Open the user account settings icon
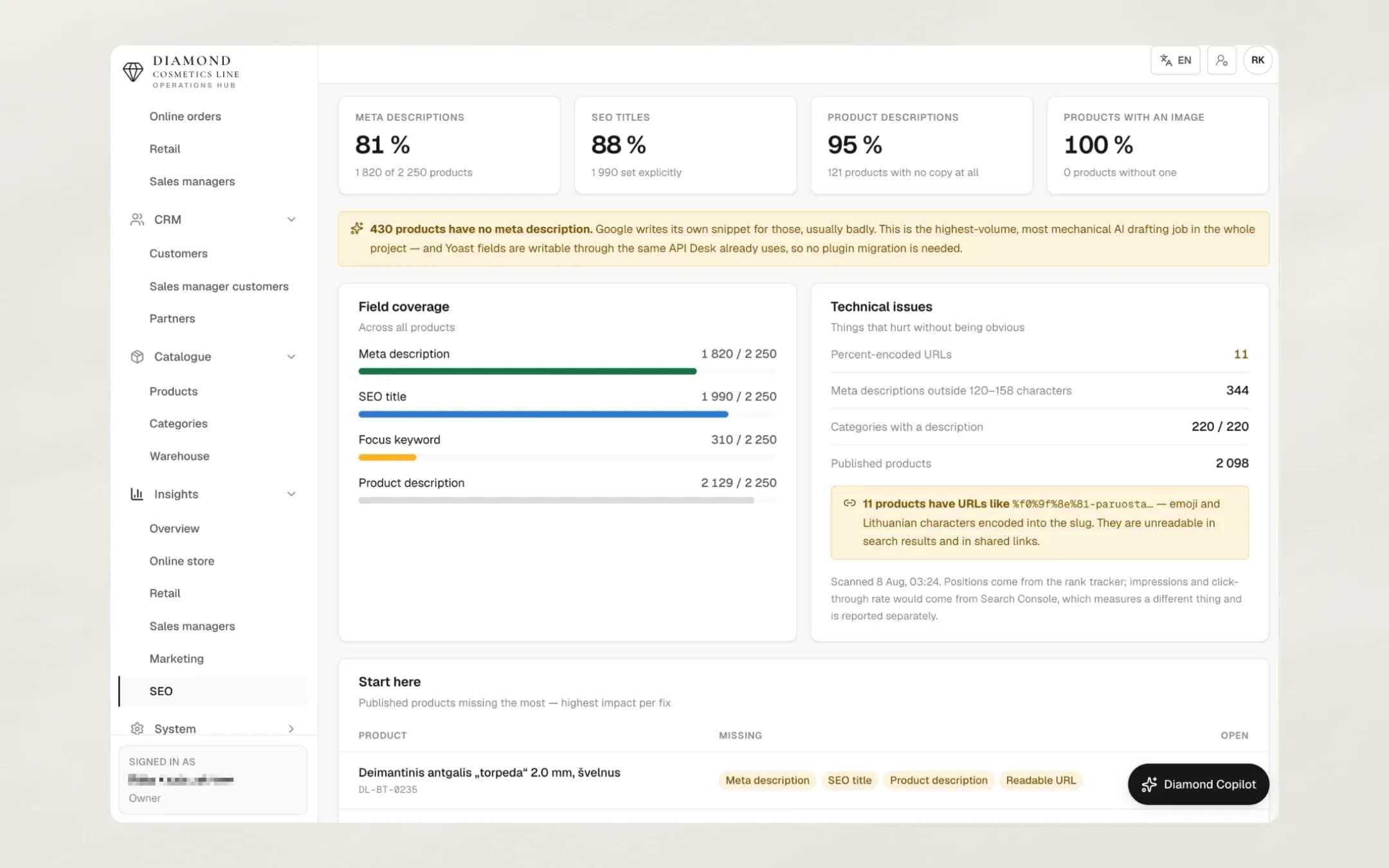Image resolution: width=1389 pixels, height=868 pixels. (1221, 60)
